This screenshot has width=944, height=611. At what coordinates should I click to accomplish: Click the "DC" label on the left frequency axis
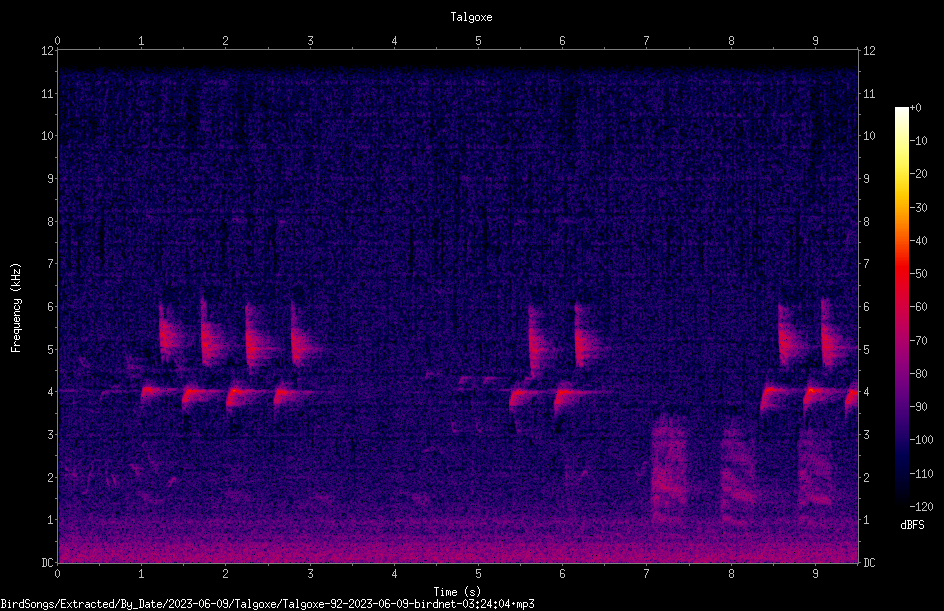[48, 563]
